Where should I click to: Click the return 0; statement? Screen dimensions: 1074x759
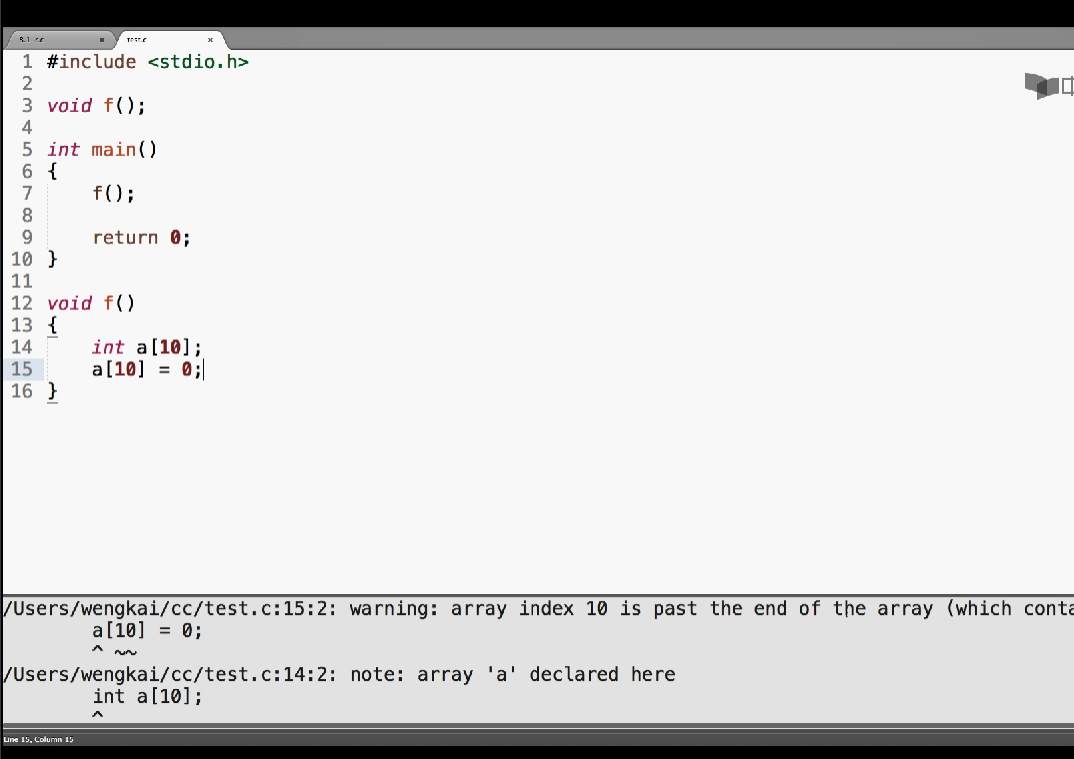[141, 238]
